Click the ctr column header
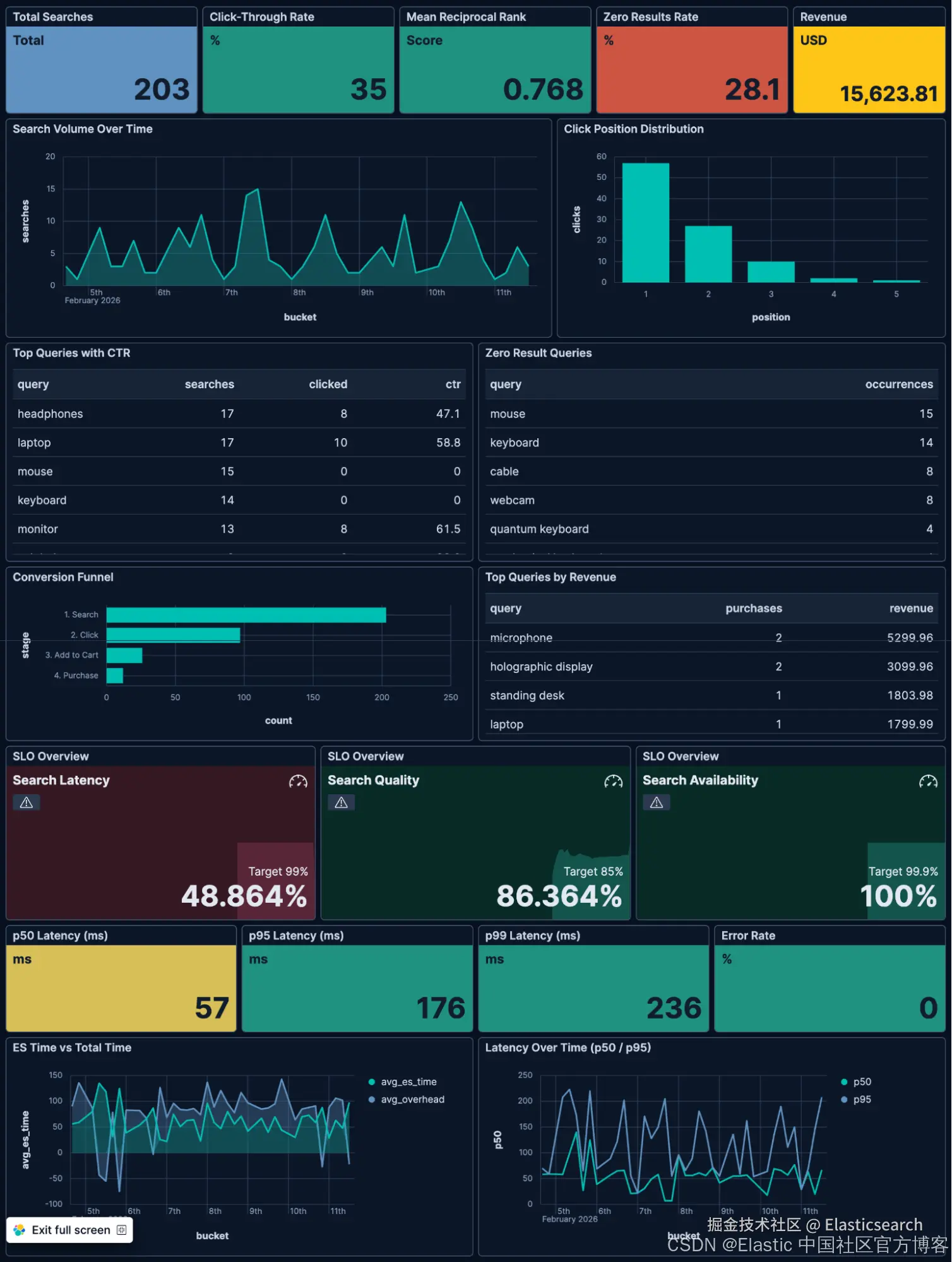952x1262 pixels. (453, 384)
